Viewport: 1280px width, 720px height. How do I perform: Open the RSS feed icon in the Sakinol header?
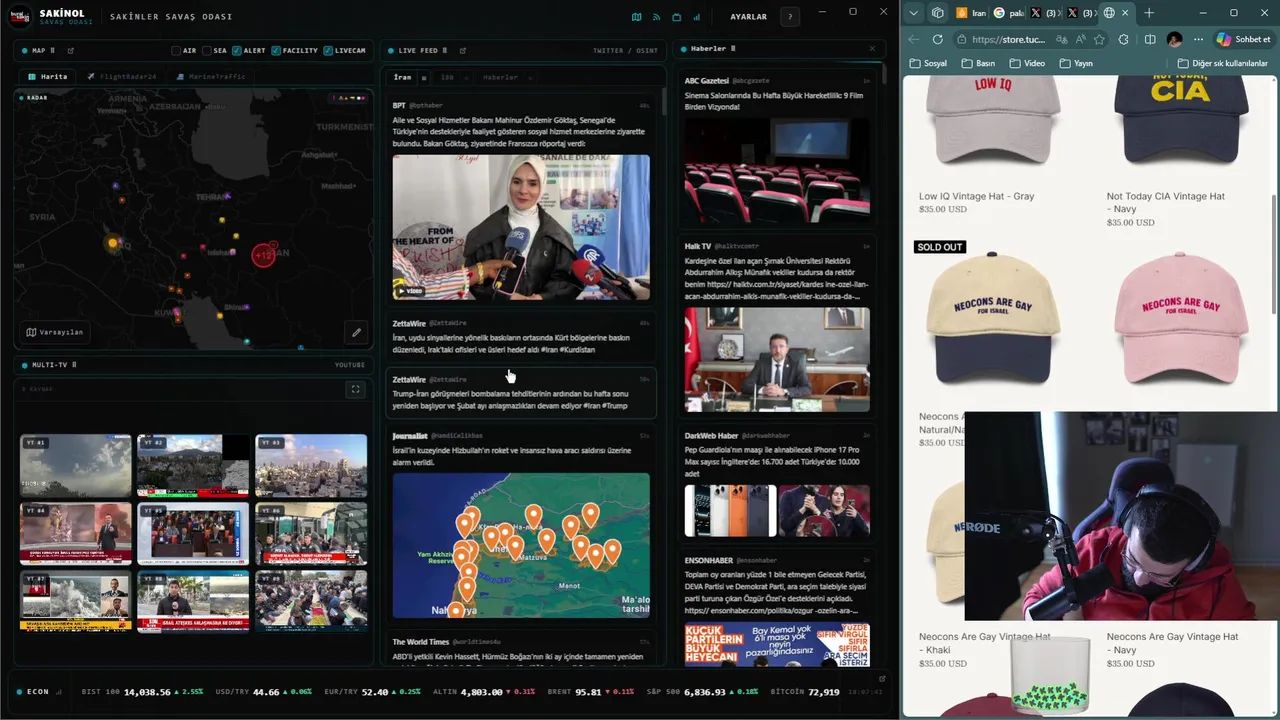tap(657, 17)
